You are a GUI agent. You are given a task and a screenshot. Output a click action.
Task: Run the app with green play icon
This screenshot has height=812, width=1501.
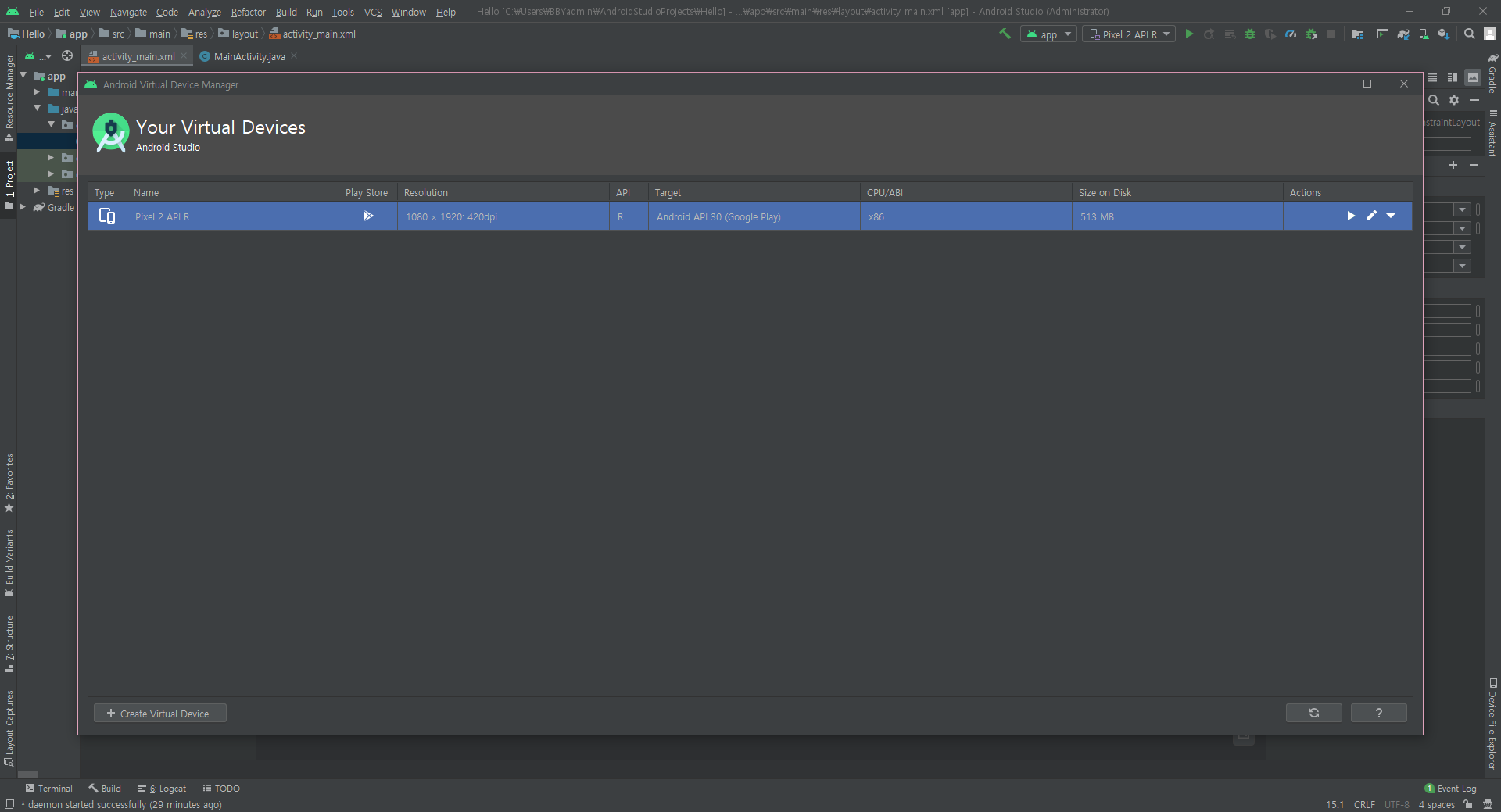tap(1189, 34)
